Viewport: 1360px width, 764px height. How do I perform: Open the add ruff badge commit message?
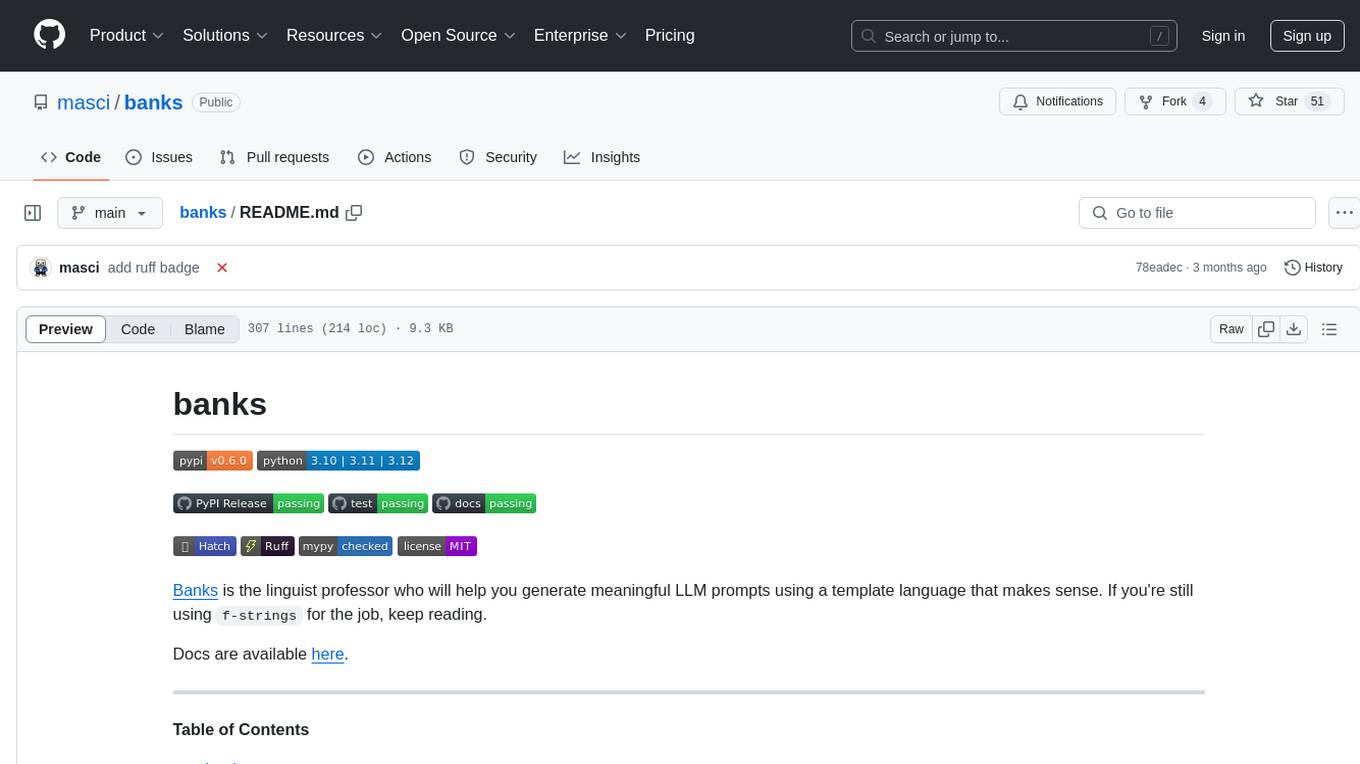point(154,267)
